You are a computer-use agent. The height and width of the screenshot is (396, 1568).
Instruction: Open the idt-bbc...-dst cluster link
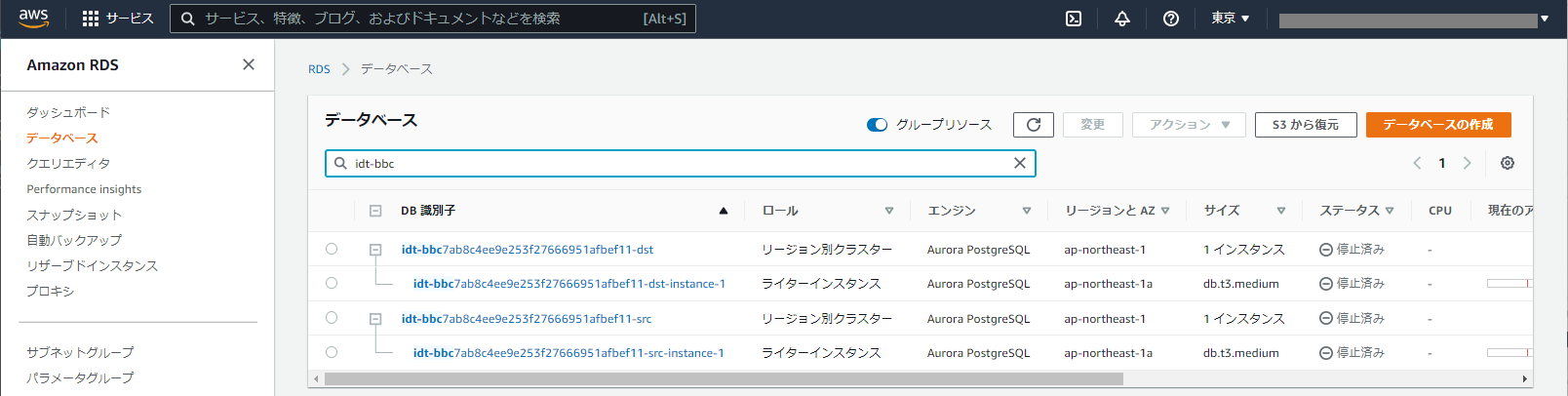click(x=528, y=250)
